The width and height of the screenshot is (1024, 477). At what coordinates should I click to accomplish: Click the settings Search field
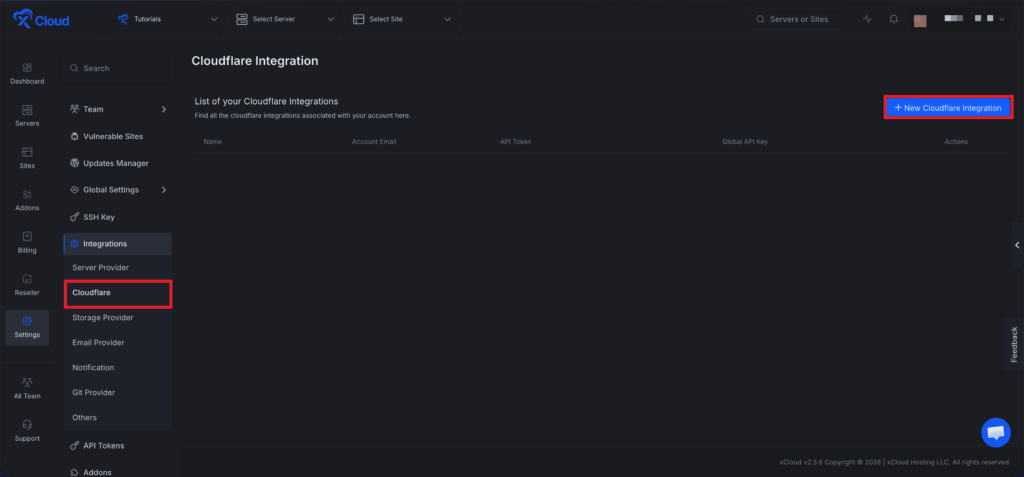(x=118, y=68)
